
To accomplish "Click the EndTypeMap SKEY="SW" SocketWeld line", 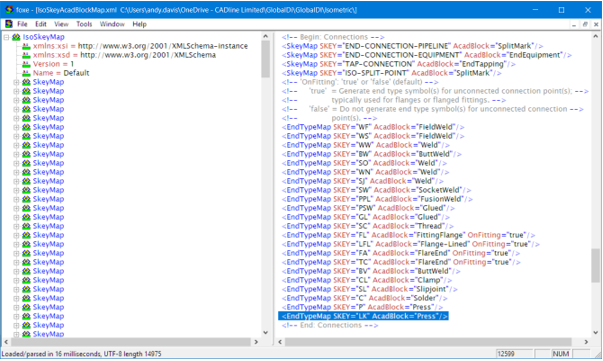I will pyautogui.click(x=376, y=190).
